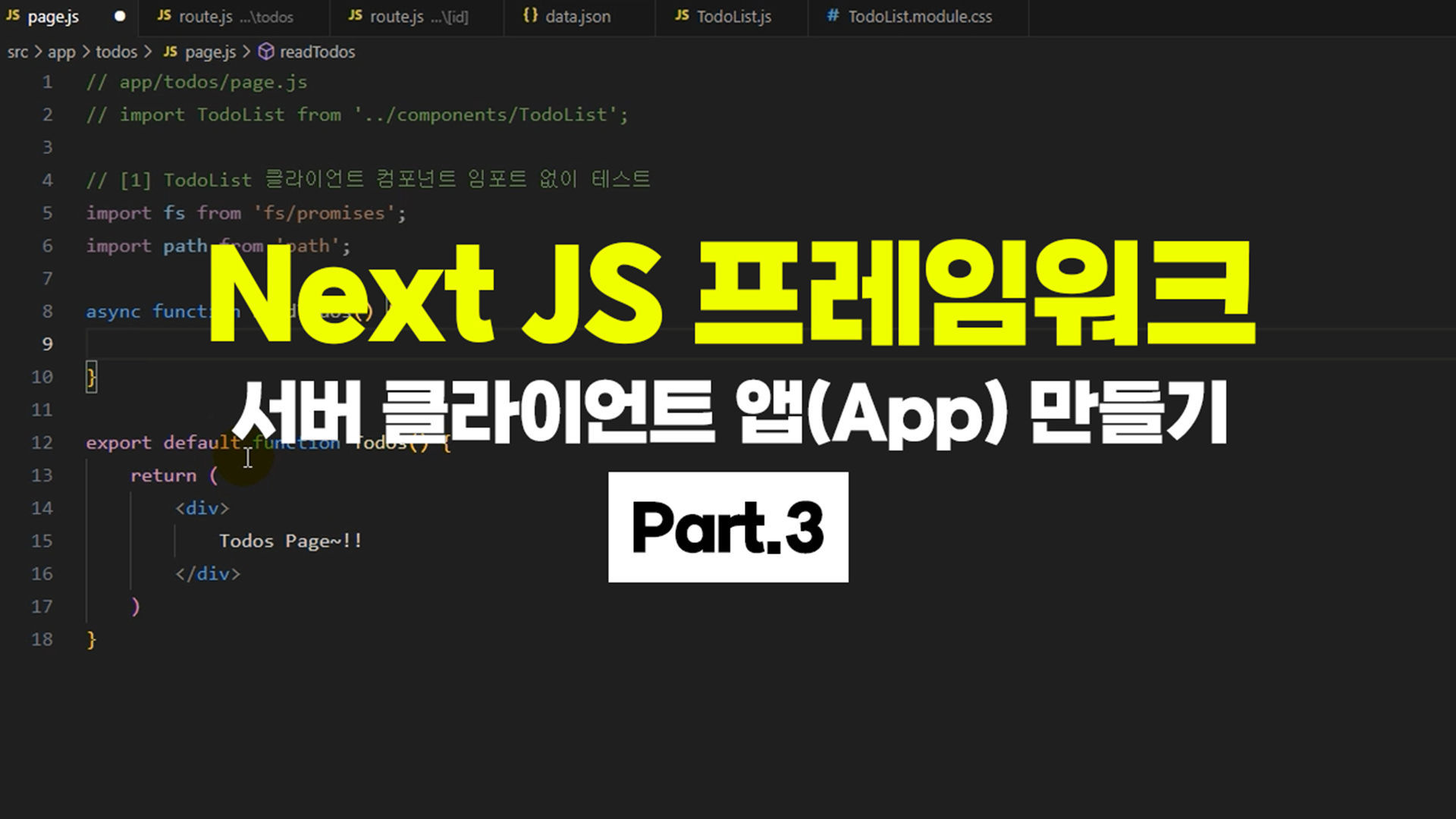1456x819 pixels.
Task: Click the JS file icon in breadcrumb
Action: 171,52
